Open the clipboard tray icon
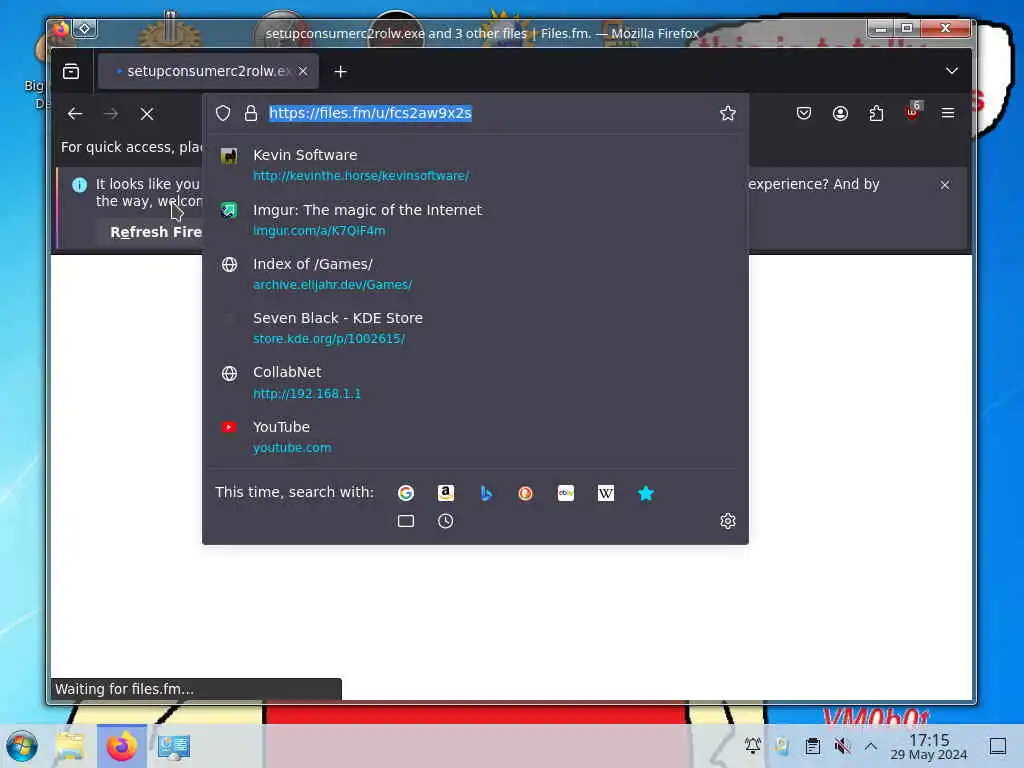The height and width of the screenshot is (768, 1024). point(812,746)
